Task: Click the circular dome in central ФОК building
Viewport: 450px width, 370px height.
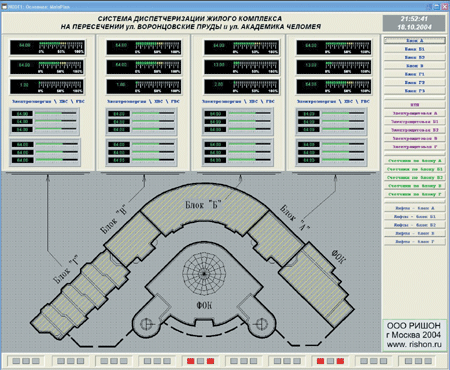Action: [204, 274]
